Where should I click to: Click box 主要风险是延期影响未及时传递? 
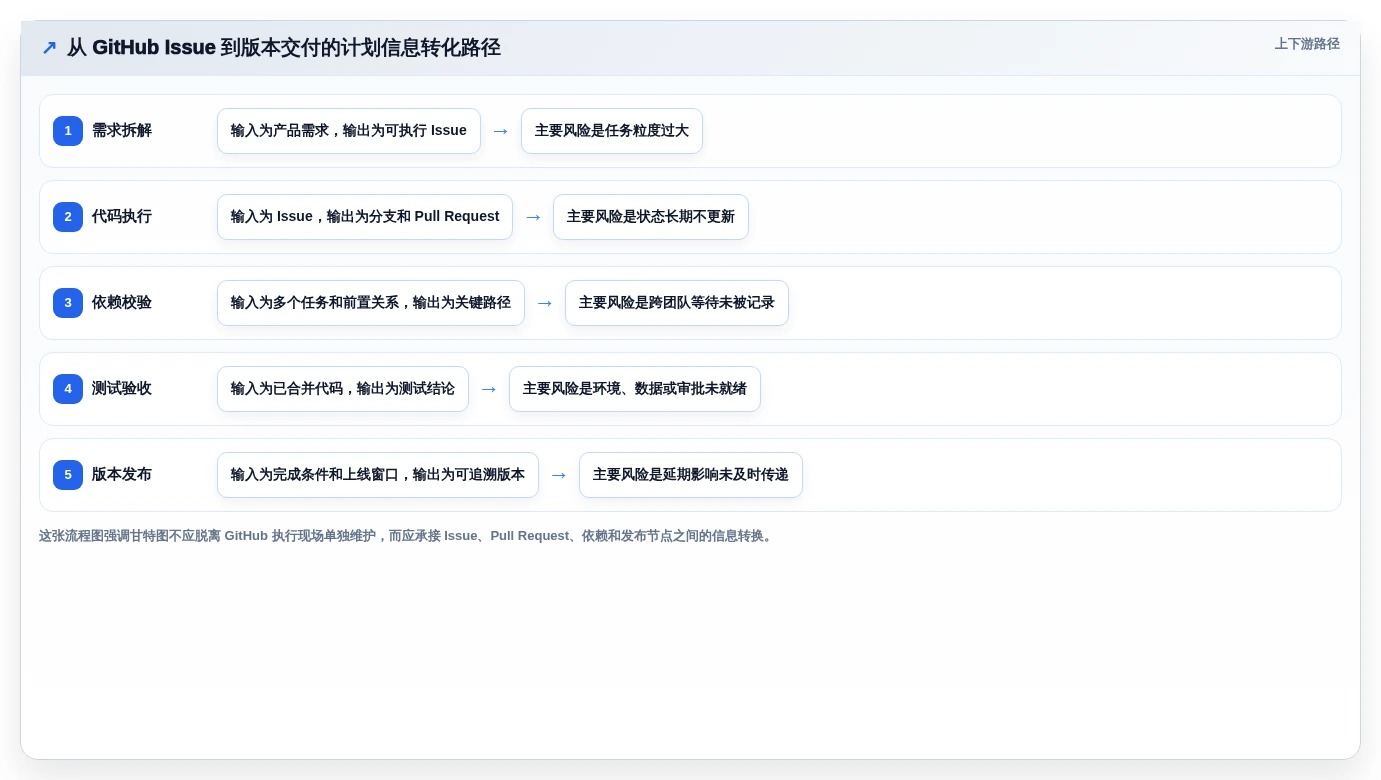(691, 475)
